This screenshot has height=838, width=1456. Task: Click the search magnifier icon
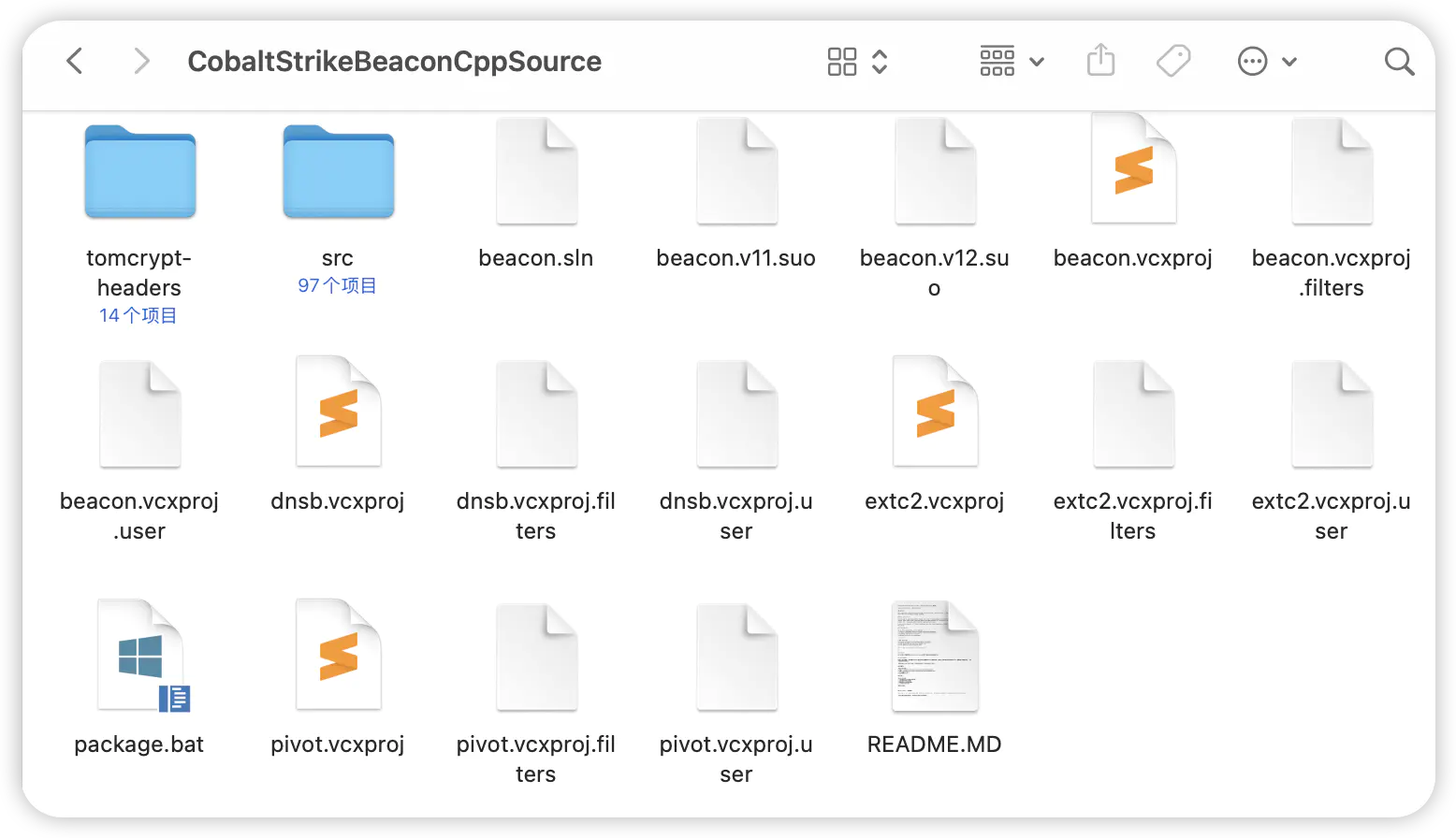(1398, 62)
